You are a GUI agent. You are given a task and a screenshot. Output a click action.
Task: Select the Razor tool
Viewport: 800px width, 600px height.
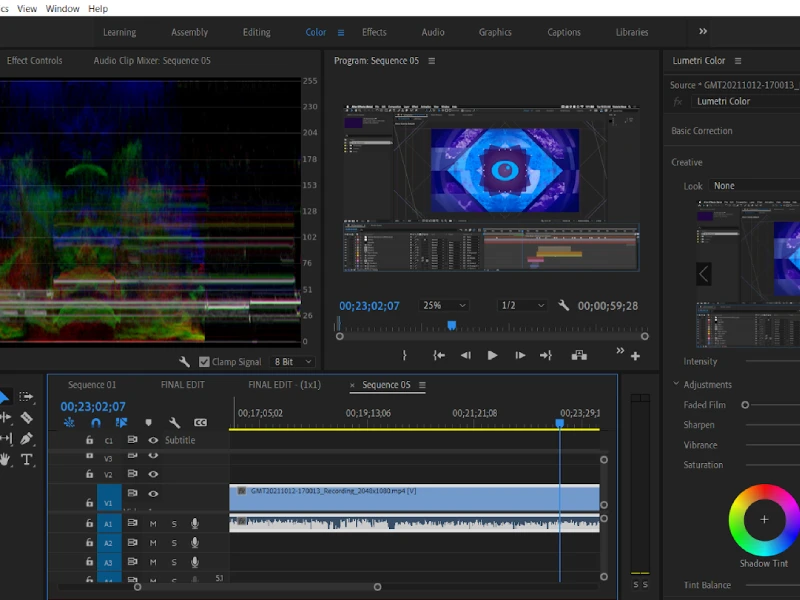(27, 418)
